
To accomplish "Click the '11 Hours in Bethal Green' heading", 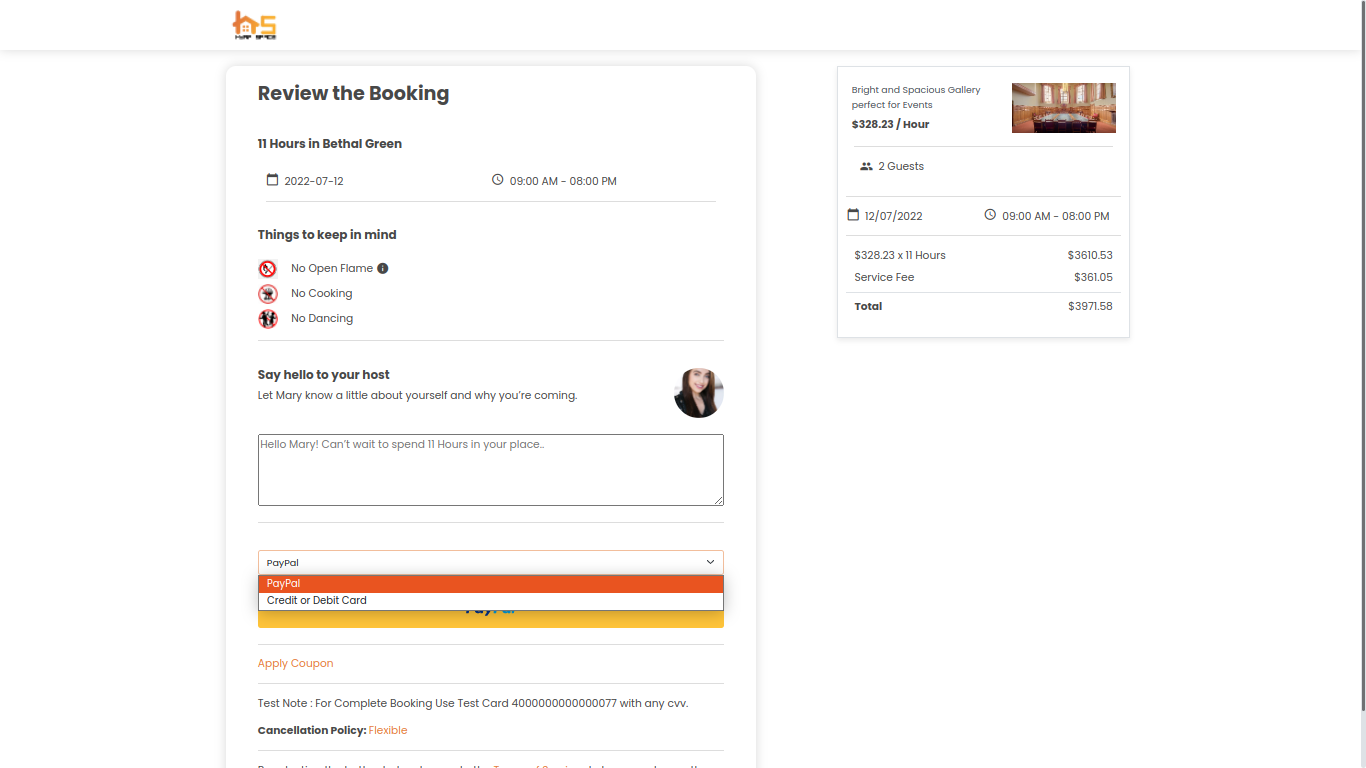I will (330, 143).
